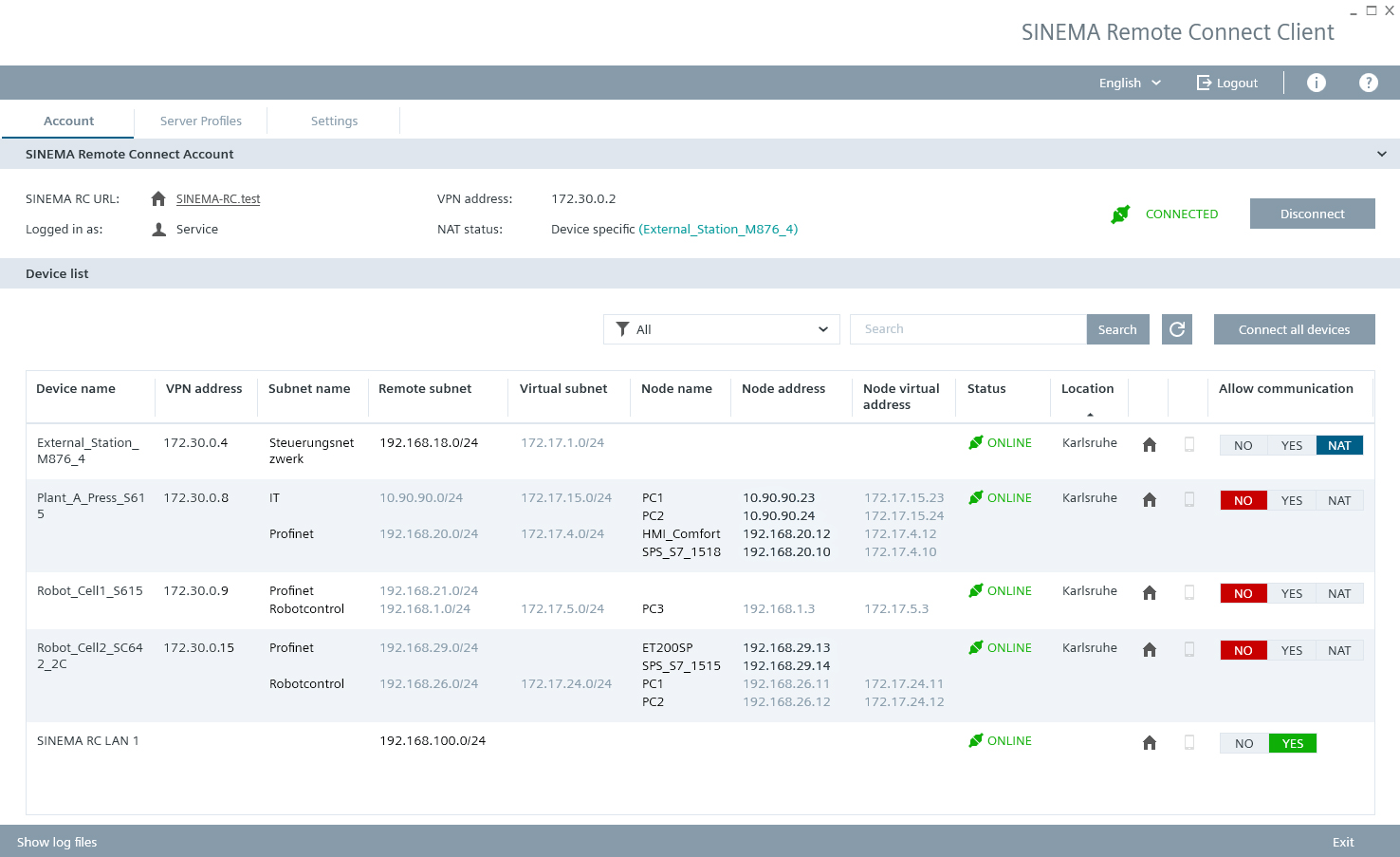
Task: Click the home location icon for Robot_Cell1_S615
Action: pos(1149,592)
